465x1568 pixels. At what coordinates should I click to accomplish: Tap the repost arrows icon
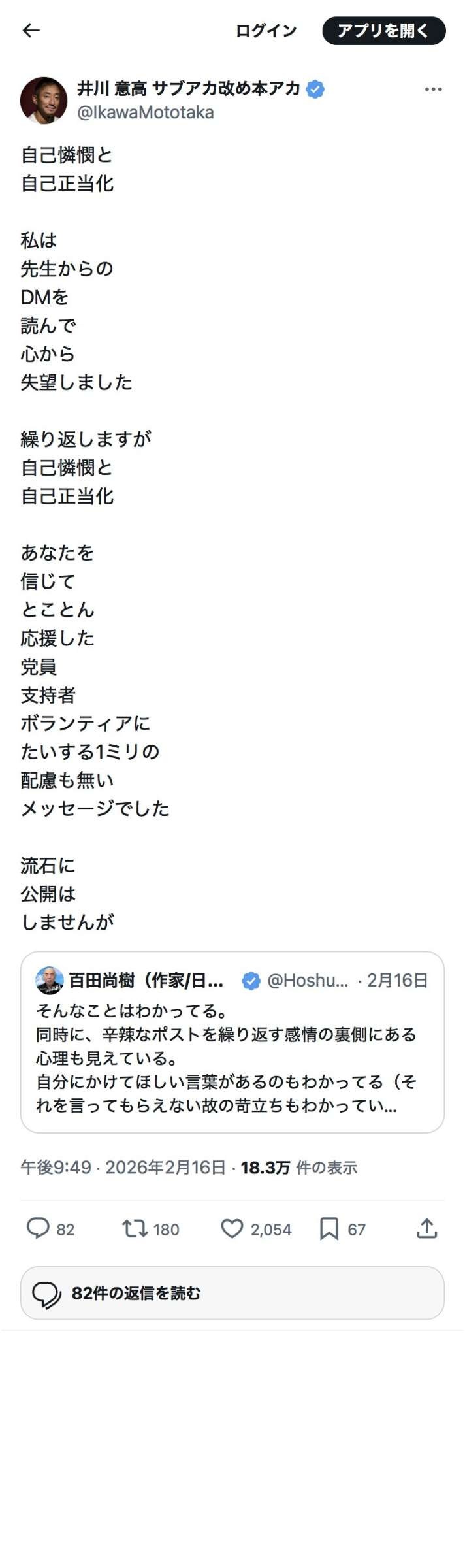(x=135, y=1228)
